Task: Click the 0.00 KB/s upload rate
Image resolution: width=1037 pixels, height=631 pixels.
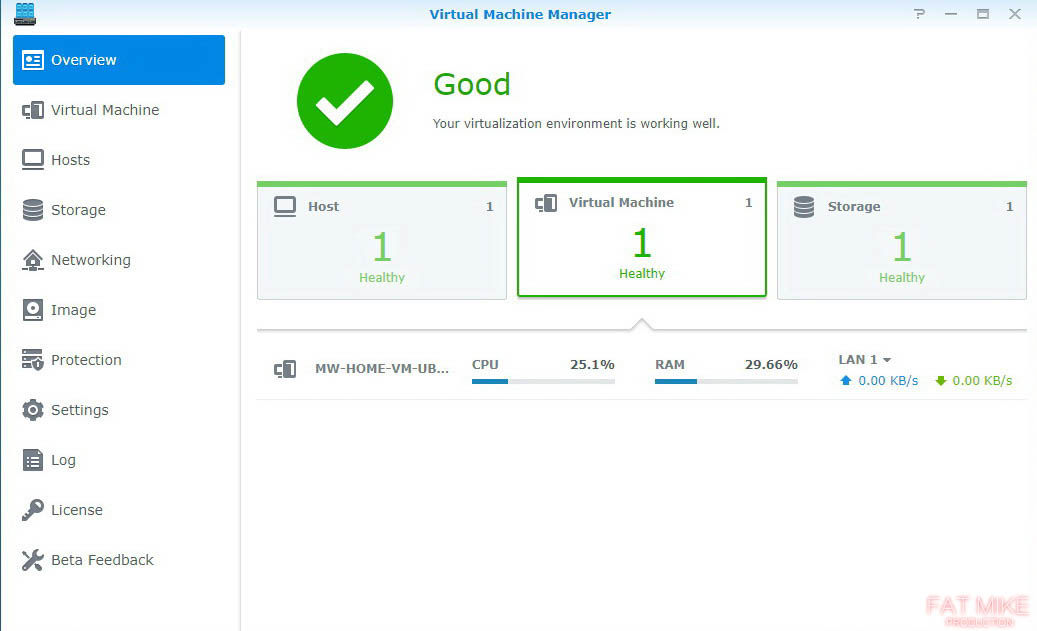Action: click(x=888, y=380)
